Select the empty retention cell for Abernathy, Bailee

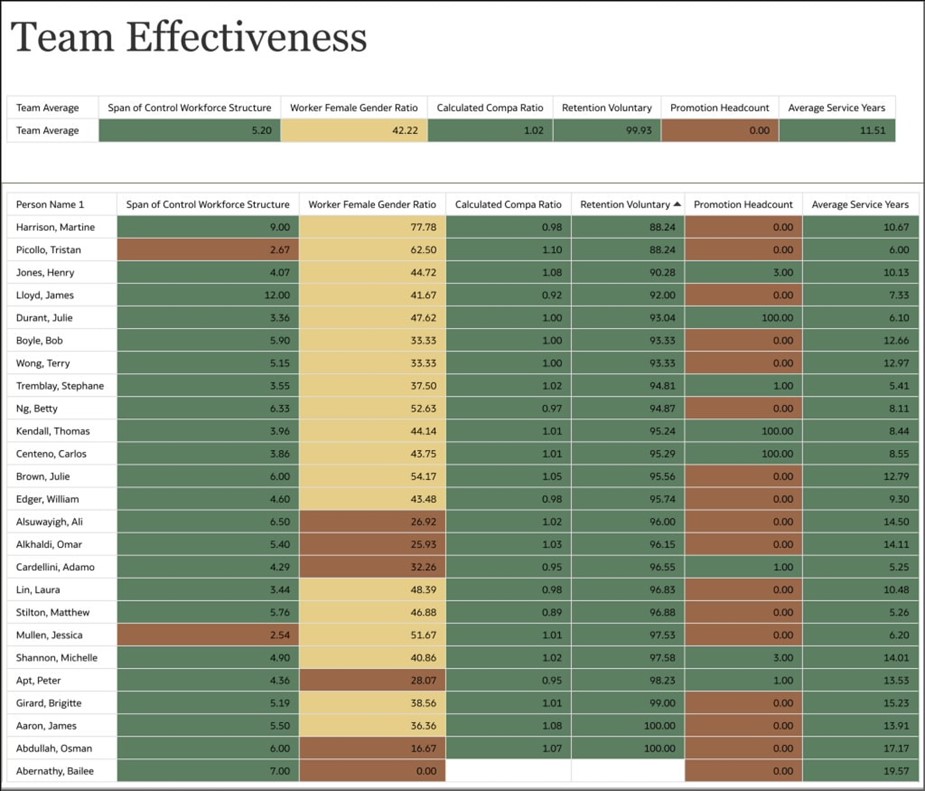pyautogui.click(x=627, y=770)
